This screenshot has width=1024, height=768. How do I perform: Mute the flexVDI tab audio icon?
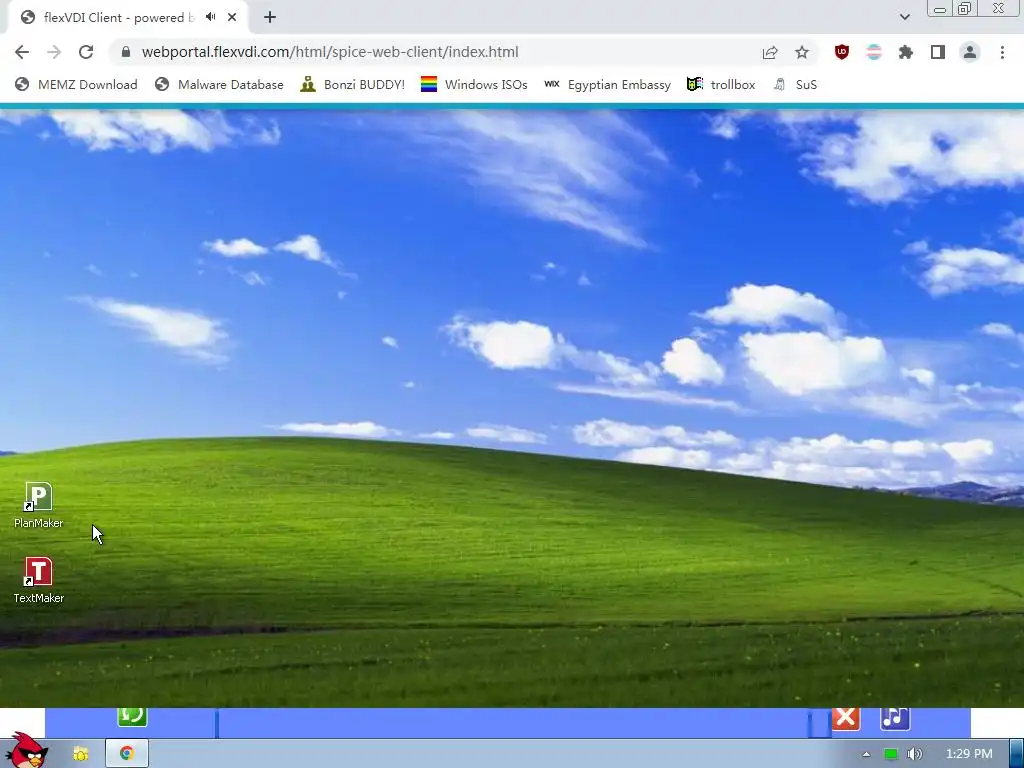[210, 17]
